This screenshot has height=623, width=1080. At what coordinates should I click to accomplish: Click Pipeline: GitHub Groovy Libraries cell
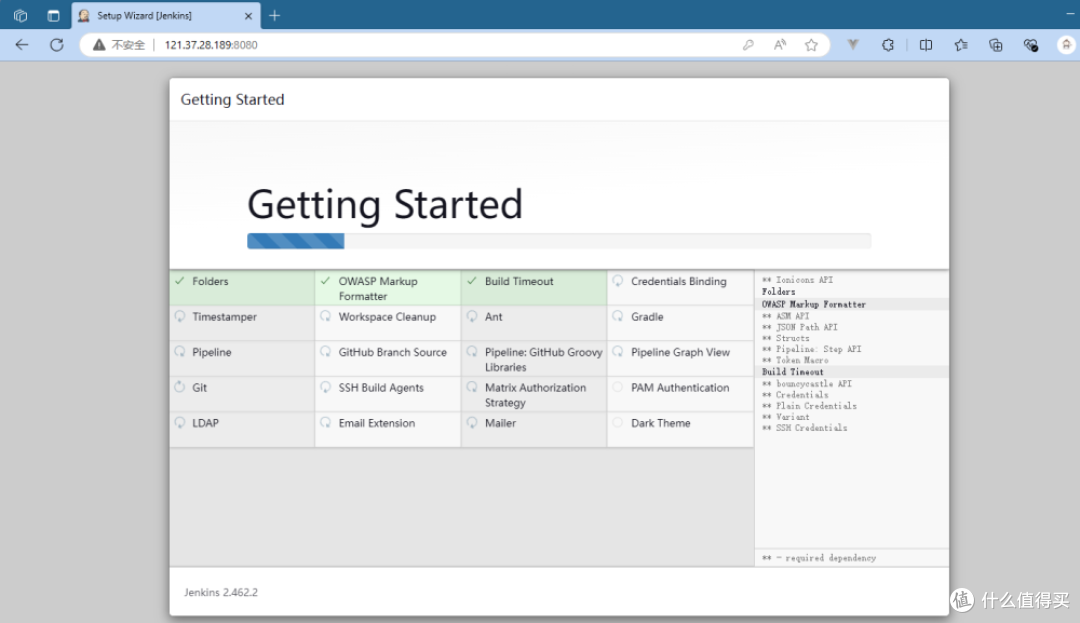[x=534, y=359]
